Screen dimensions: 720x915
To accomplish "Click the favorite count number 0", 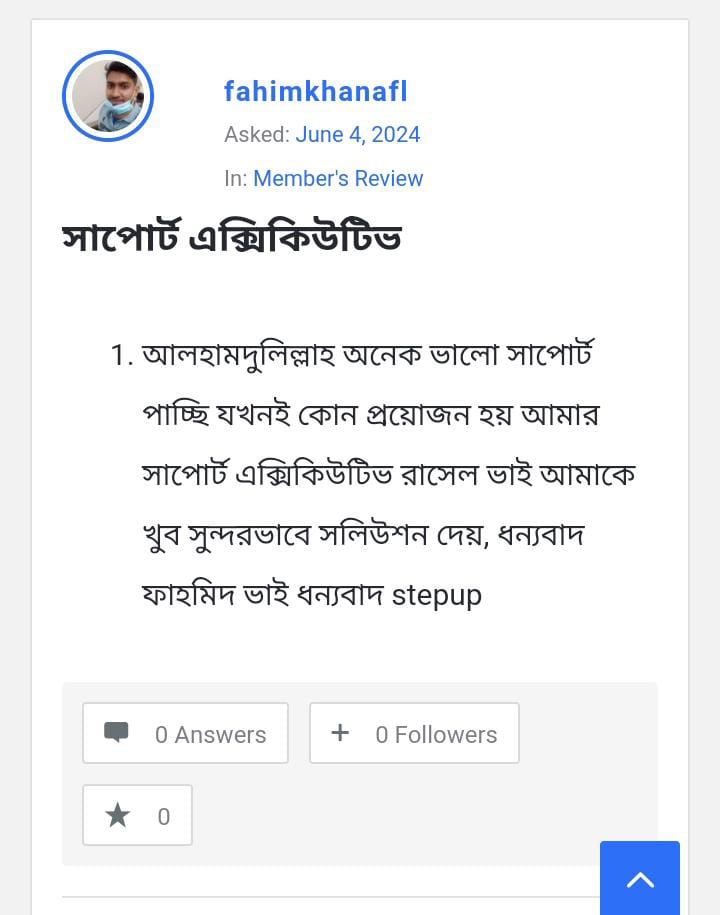I will 164,817.
